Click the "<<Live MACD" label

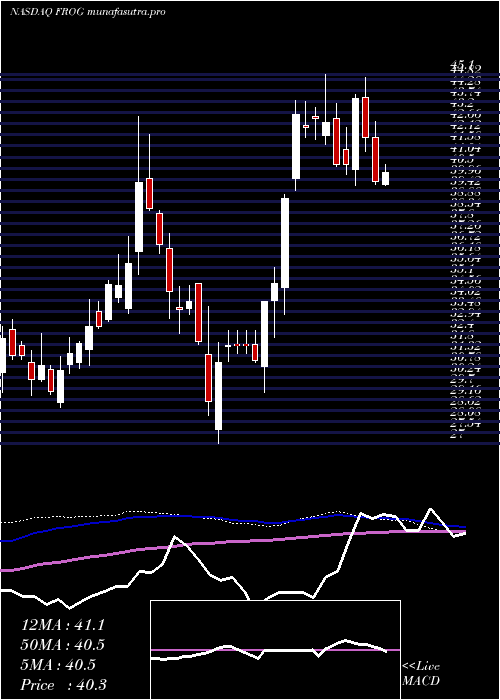click(421, 674)
